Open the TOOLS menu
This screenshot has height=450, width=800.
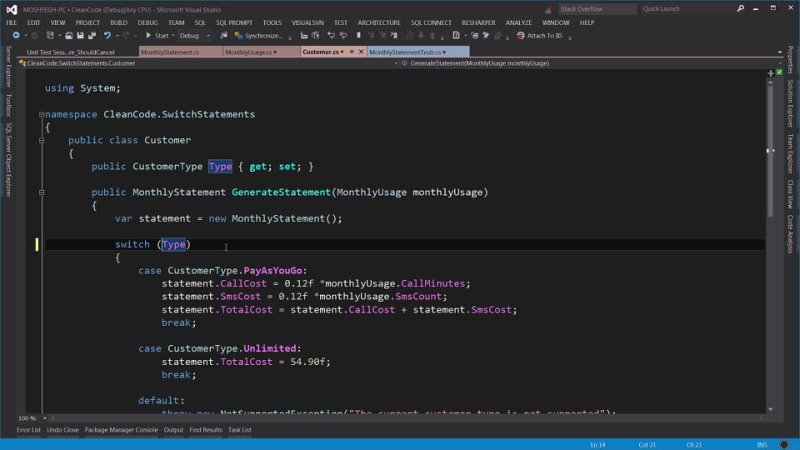[x=272, y=22]
